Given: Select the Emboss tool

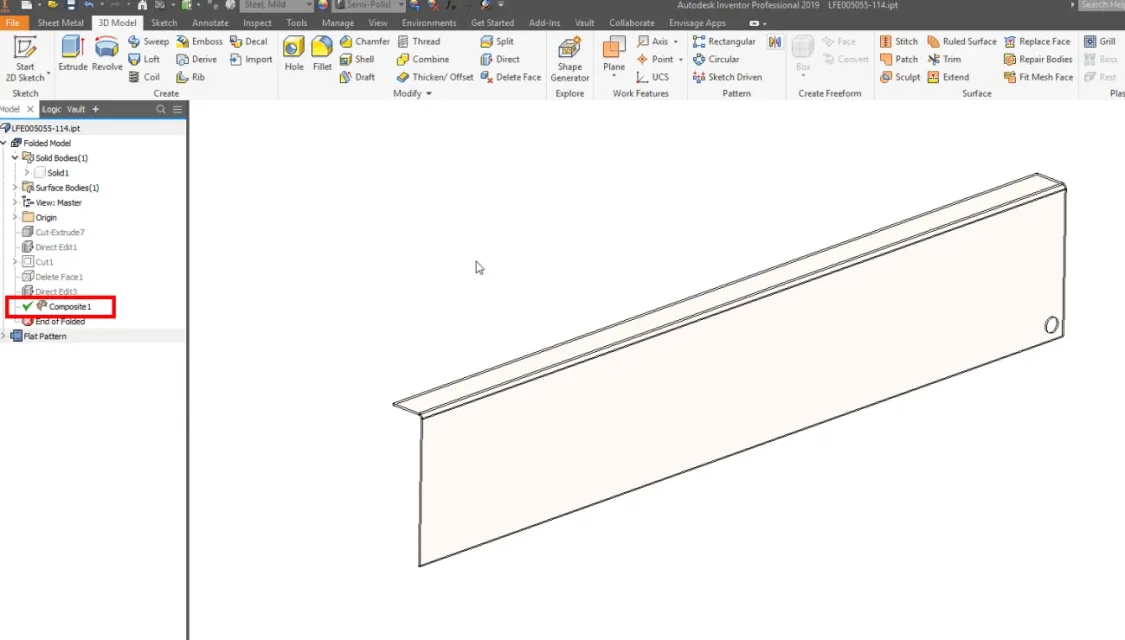Looking at the screenshot, I should click(199, 42).
